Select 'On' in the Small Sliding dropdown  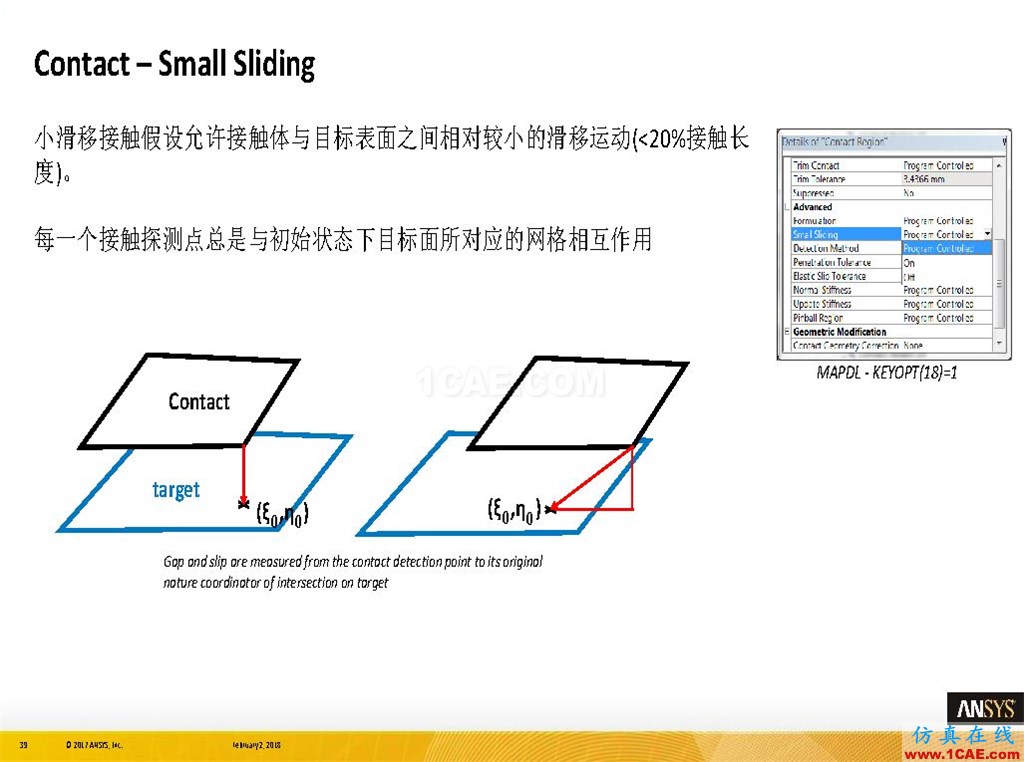946,262
